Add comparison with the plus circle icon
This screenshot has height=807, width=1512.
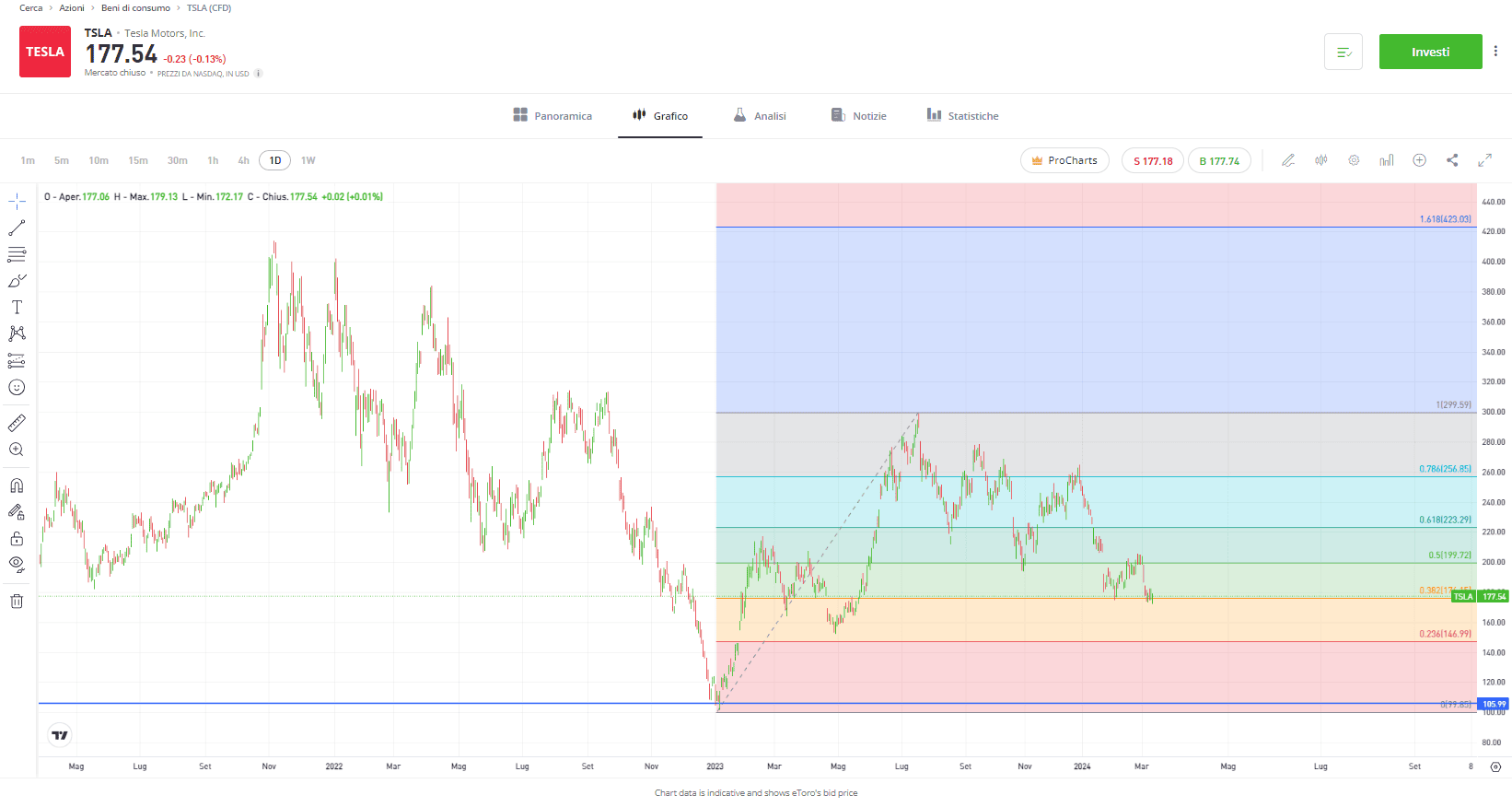pyautogui.click(x=1419, y=160)
